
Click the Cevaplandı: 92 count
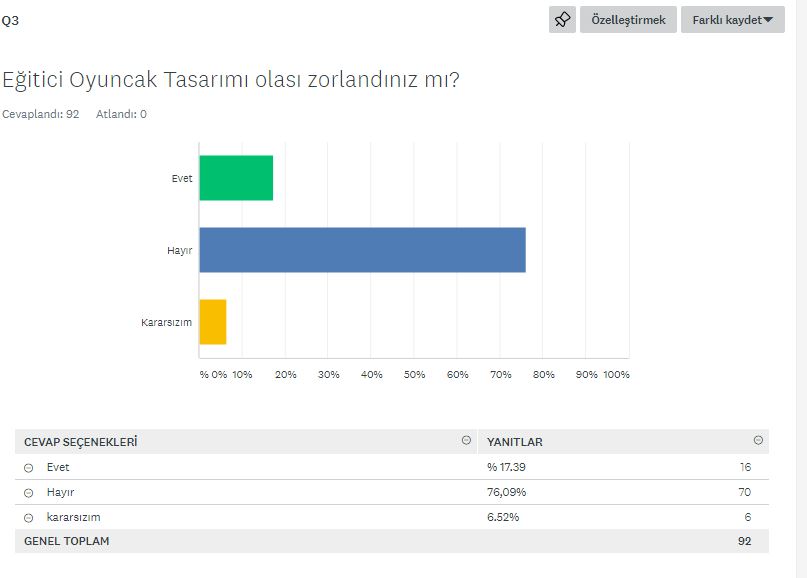coord(40,114)
